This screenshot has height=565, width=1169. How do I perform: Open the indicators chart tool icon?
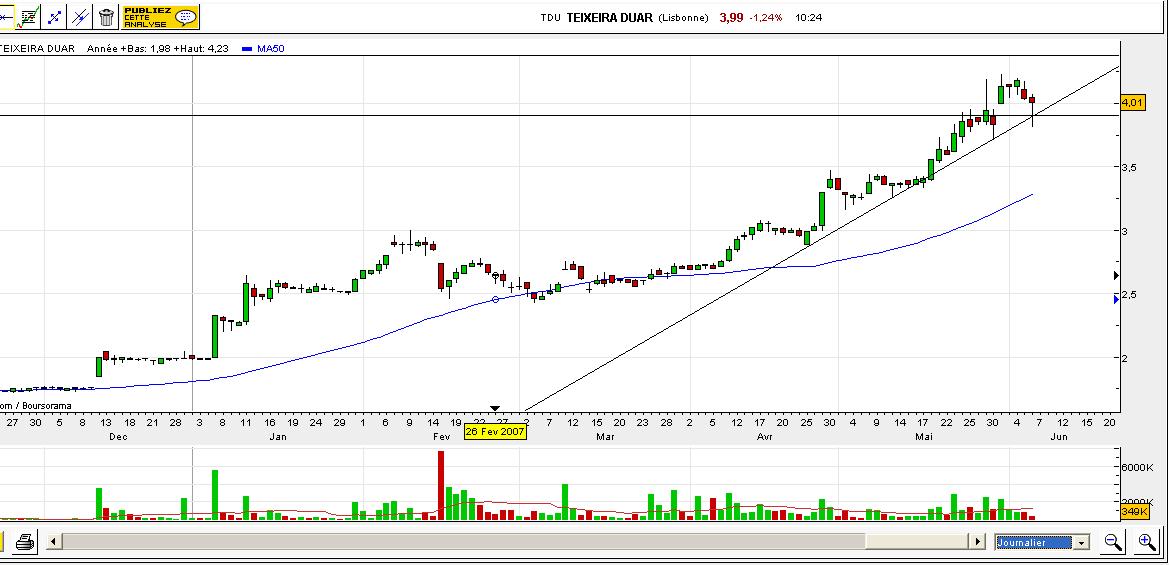coord(28,16)
